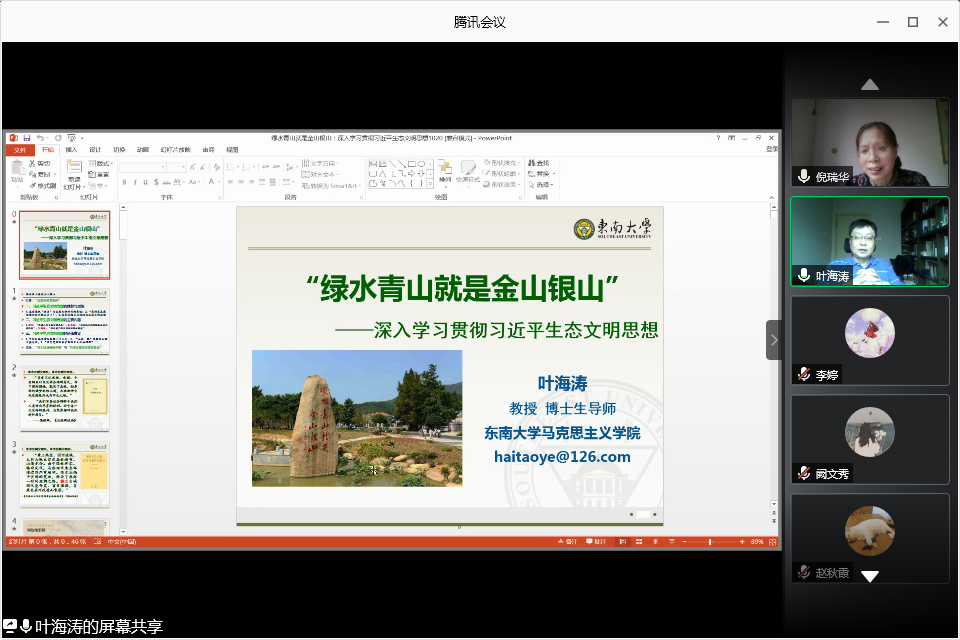960x640 pixels.
Task: Switch to the 插入 ribbon tab
Action: 71,150
